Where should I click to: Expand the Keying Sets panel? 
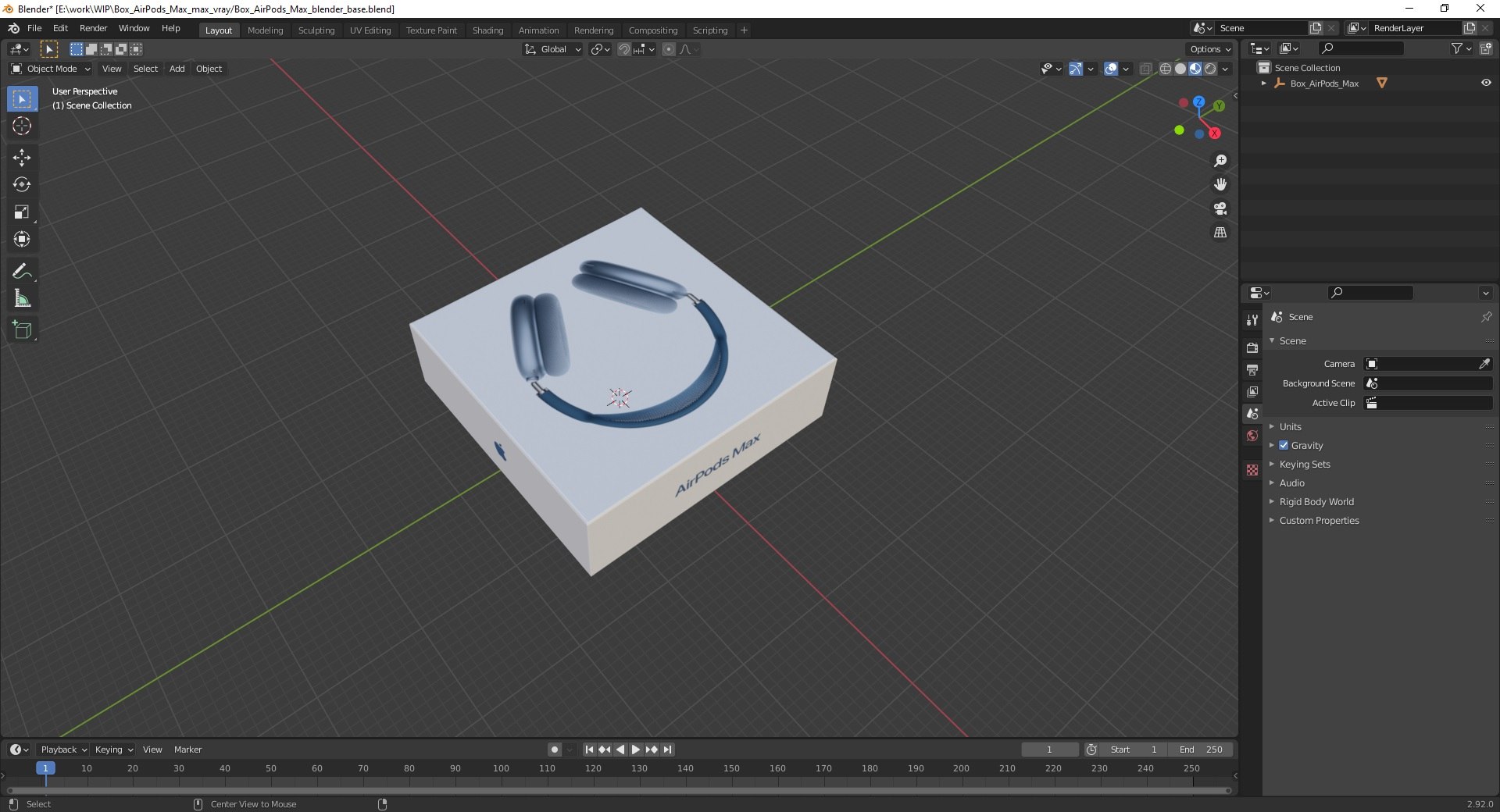pos(1304,464)
